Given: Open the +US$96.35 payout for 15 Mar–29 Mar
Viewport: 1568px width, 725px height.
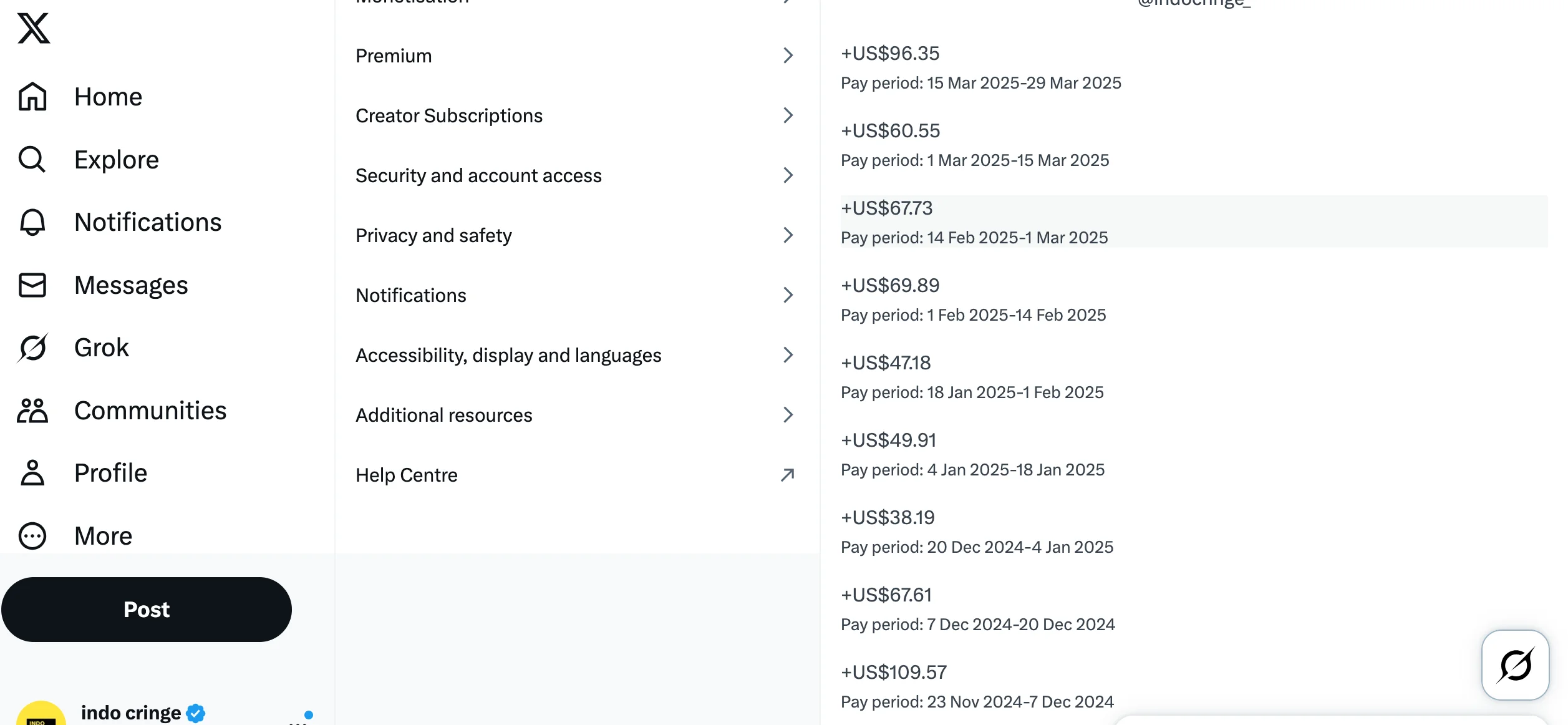Looking at the screenshot, I should [1194, 67].
